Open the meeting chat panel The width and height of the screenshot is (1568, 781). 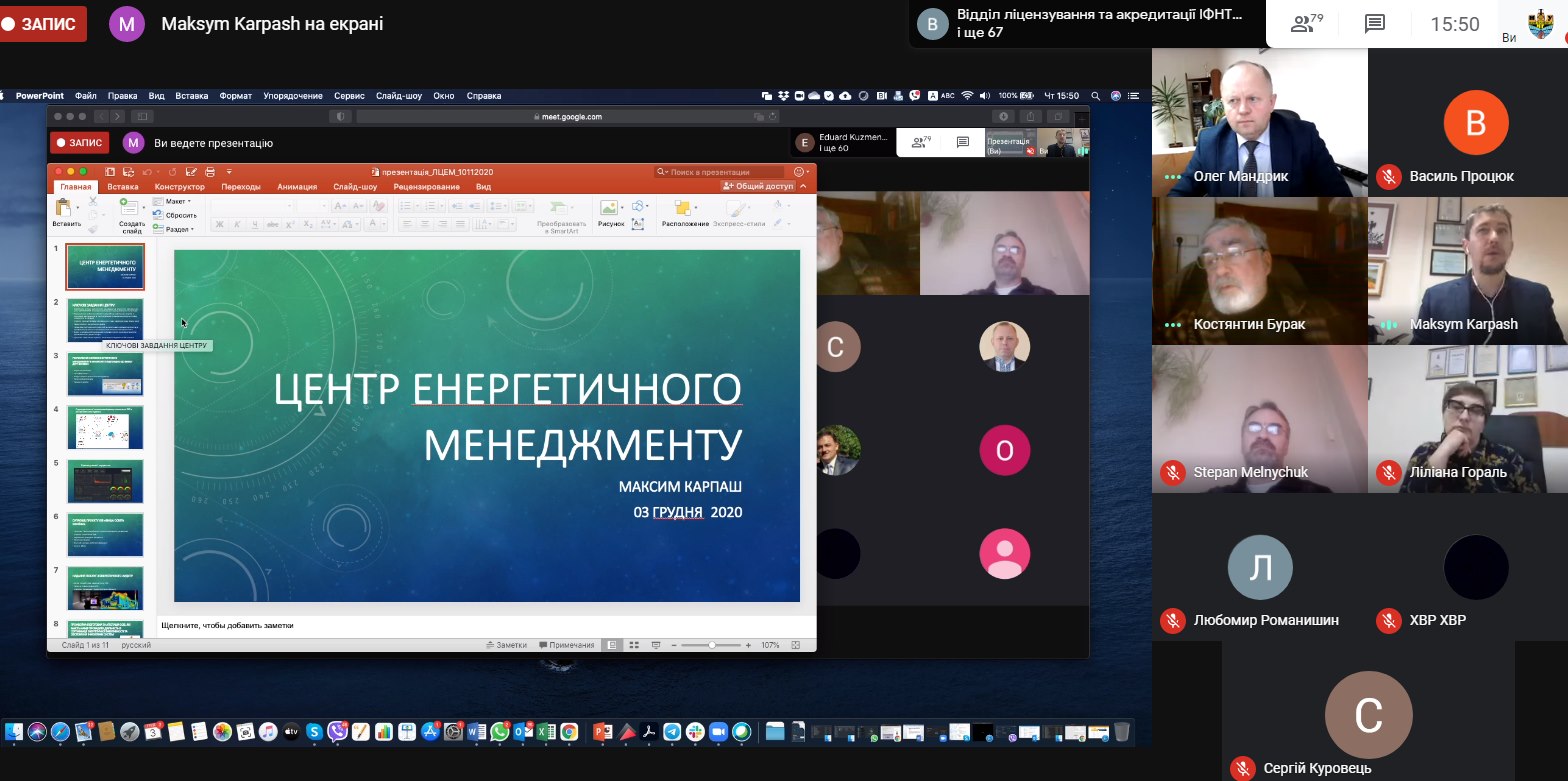pyautogui.click(x=1375, y=24)
